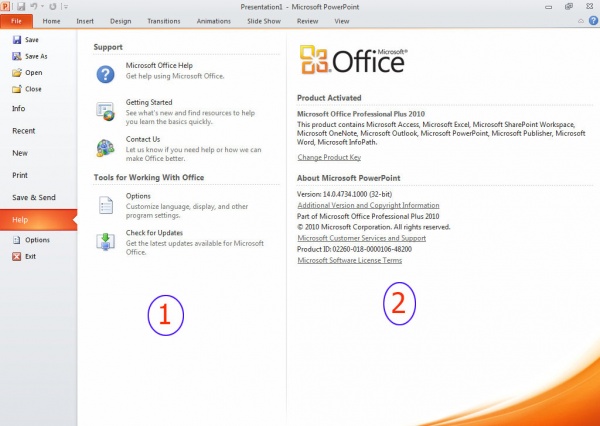Click the 'Product ID: 02260-018-0000106-48200' text
The height and width of the screenshot is (426, 600).
(x=354, y=249)
